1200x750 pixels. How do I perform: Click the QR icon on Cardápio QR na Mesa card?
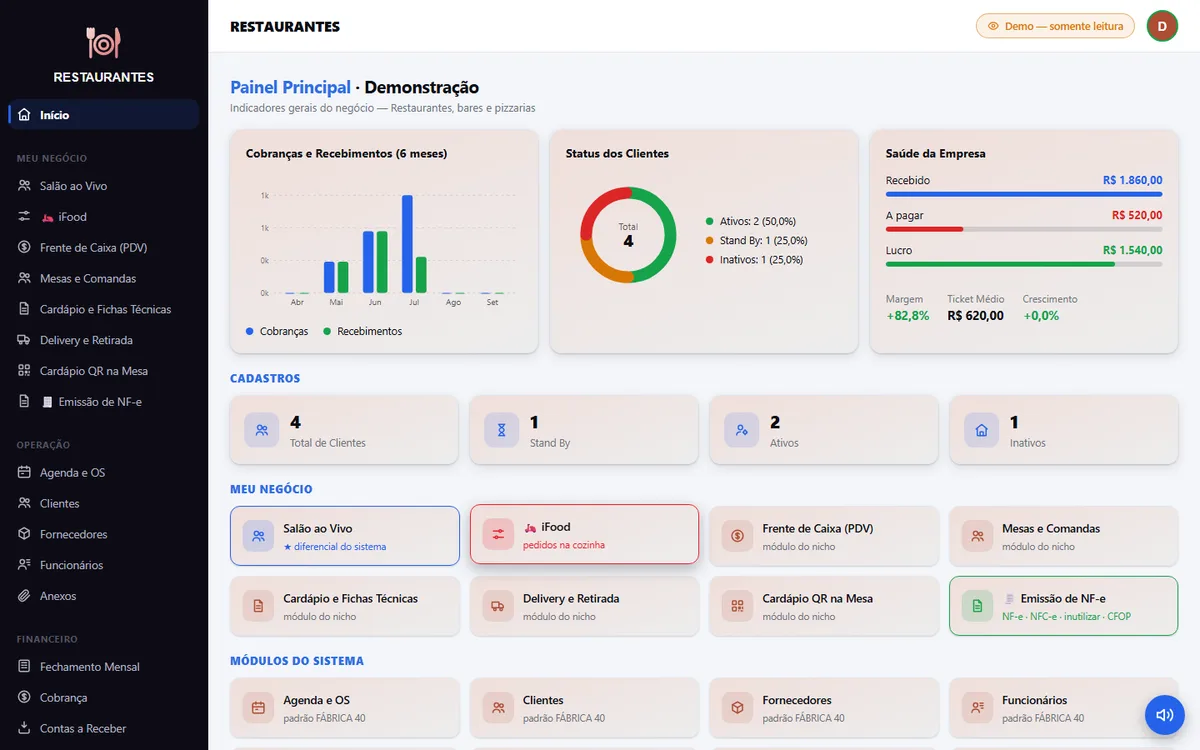pos(738,606)
